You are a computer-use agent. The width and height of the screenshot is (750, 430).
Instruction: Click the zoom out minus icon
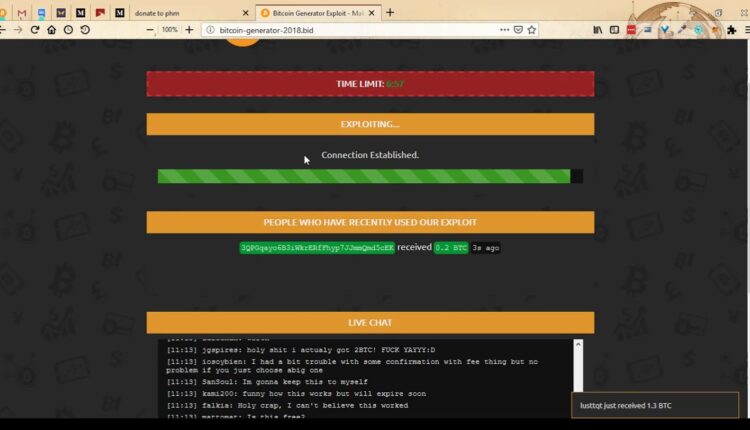150,30
